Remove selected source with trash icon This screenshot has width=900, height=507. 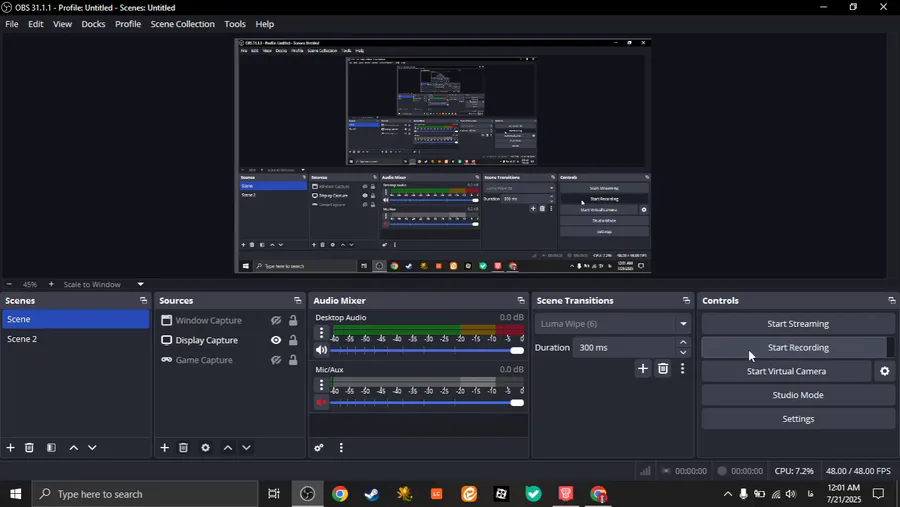click(x=183, y=447)
